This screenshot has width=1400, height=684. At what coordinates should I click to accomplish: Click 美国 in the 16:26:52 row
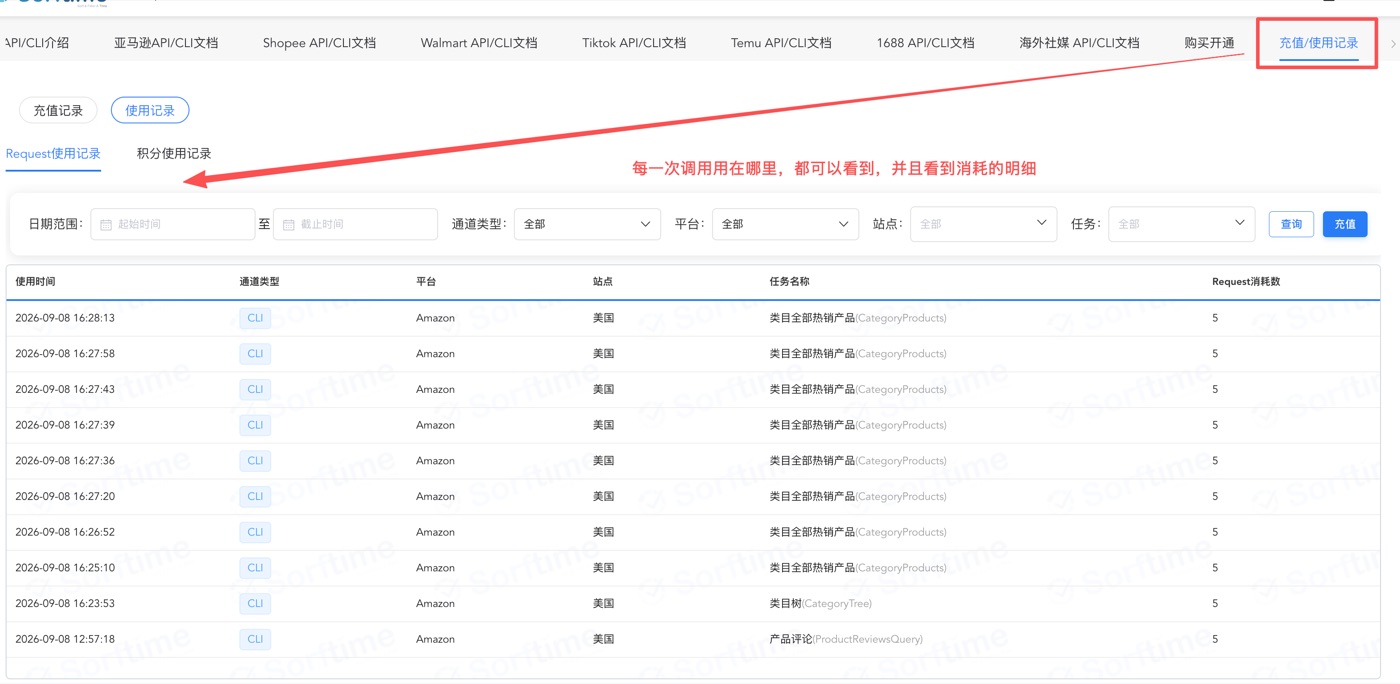(603, 532)
